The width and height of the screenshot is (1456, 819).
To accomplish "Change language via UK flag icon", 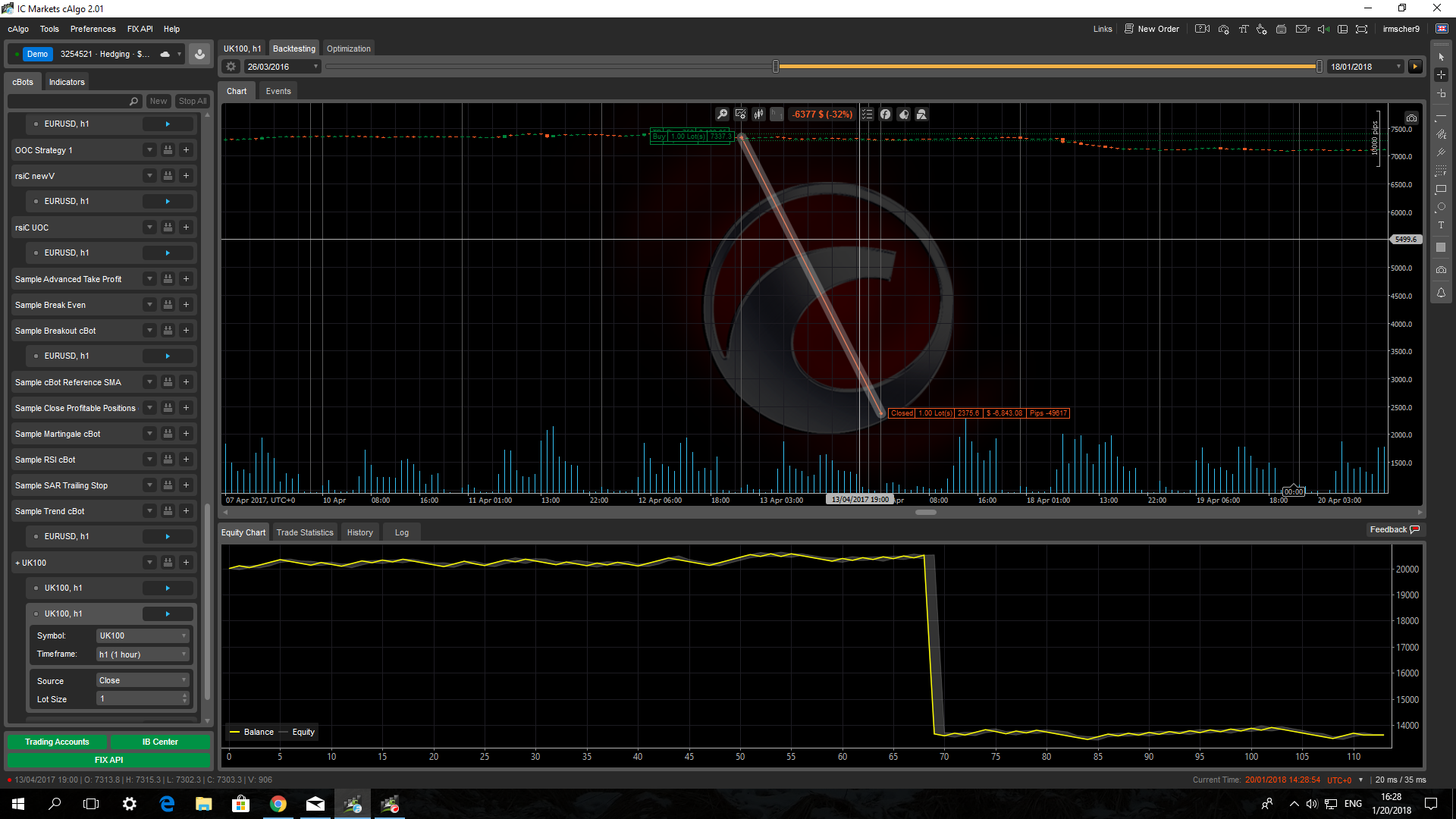I will (x=1442, y=29).
